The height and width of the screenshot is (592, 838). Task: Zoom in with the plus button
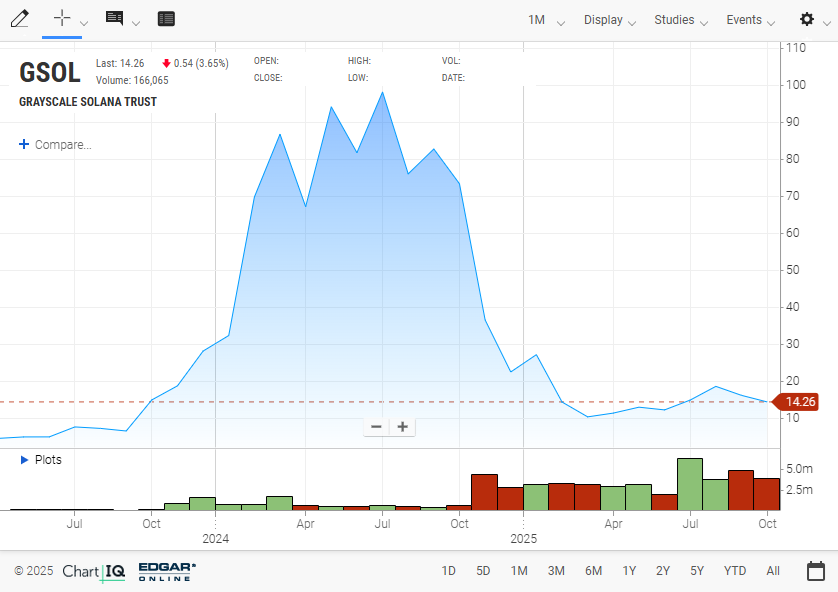coord(402,426)
